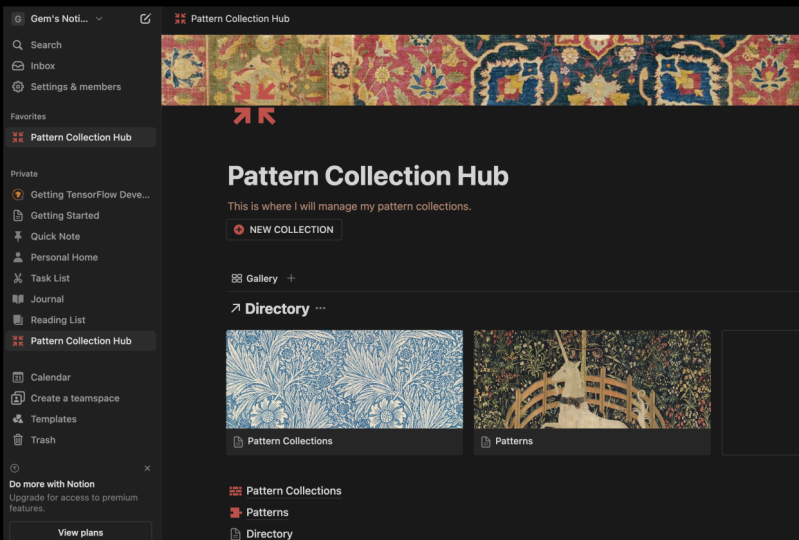Click the Create a teamspace icon
The width and height of the screenshot is (799, 540).
(x=18, y=398)
